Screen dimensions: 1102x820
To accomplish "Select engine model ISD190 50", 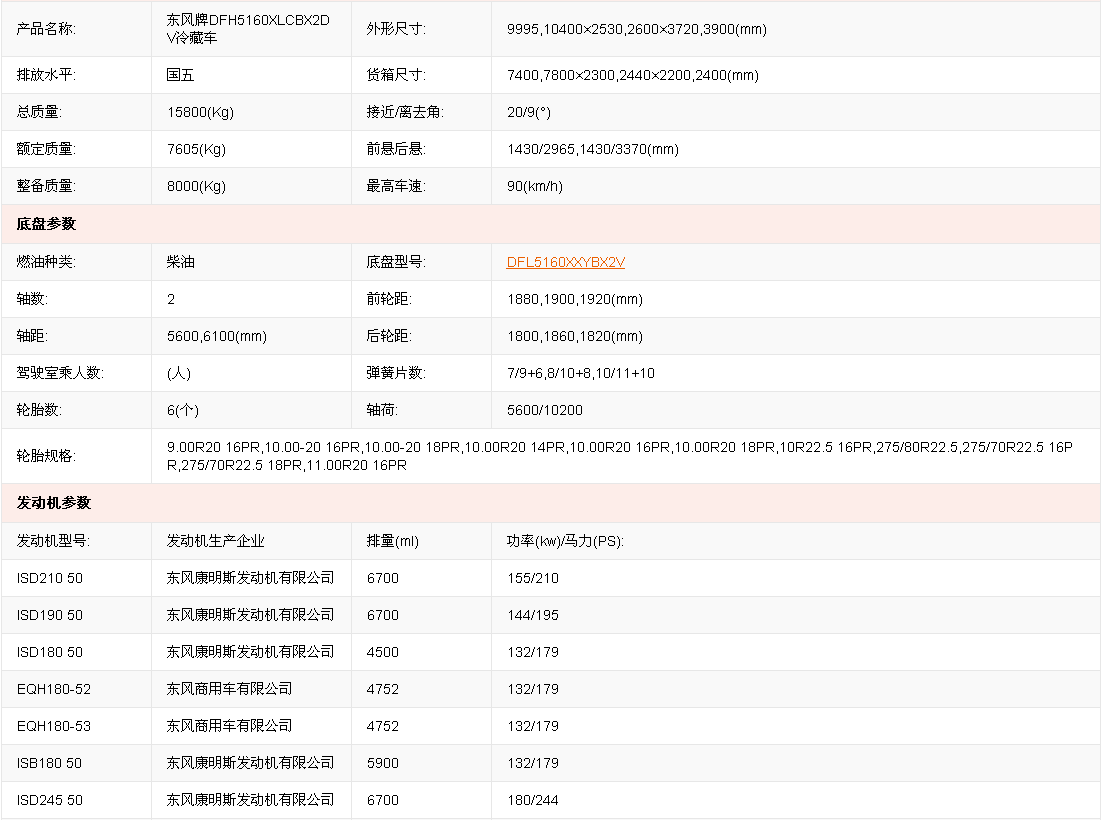I will click(x=50, y=616).
